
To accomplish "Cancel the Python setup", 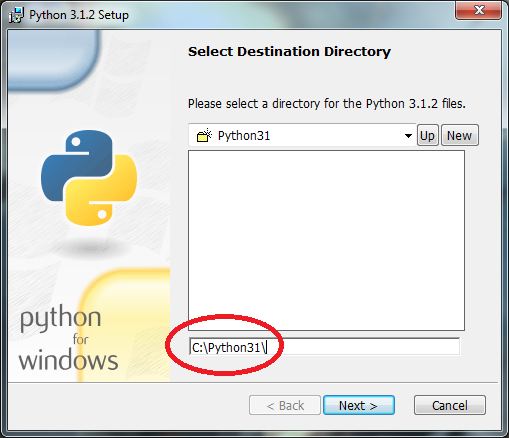I will coord(450,405).
